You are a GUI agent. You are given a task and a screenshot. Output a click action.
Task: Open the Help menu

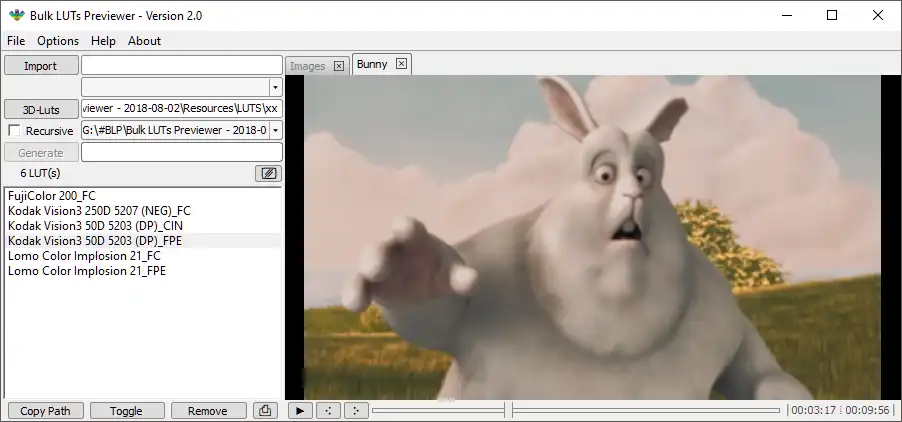103,41
